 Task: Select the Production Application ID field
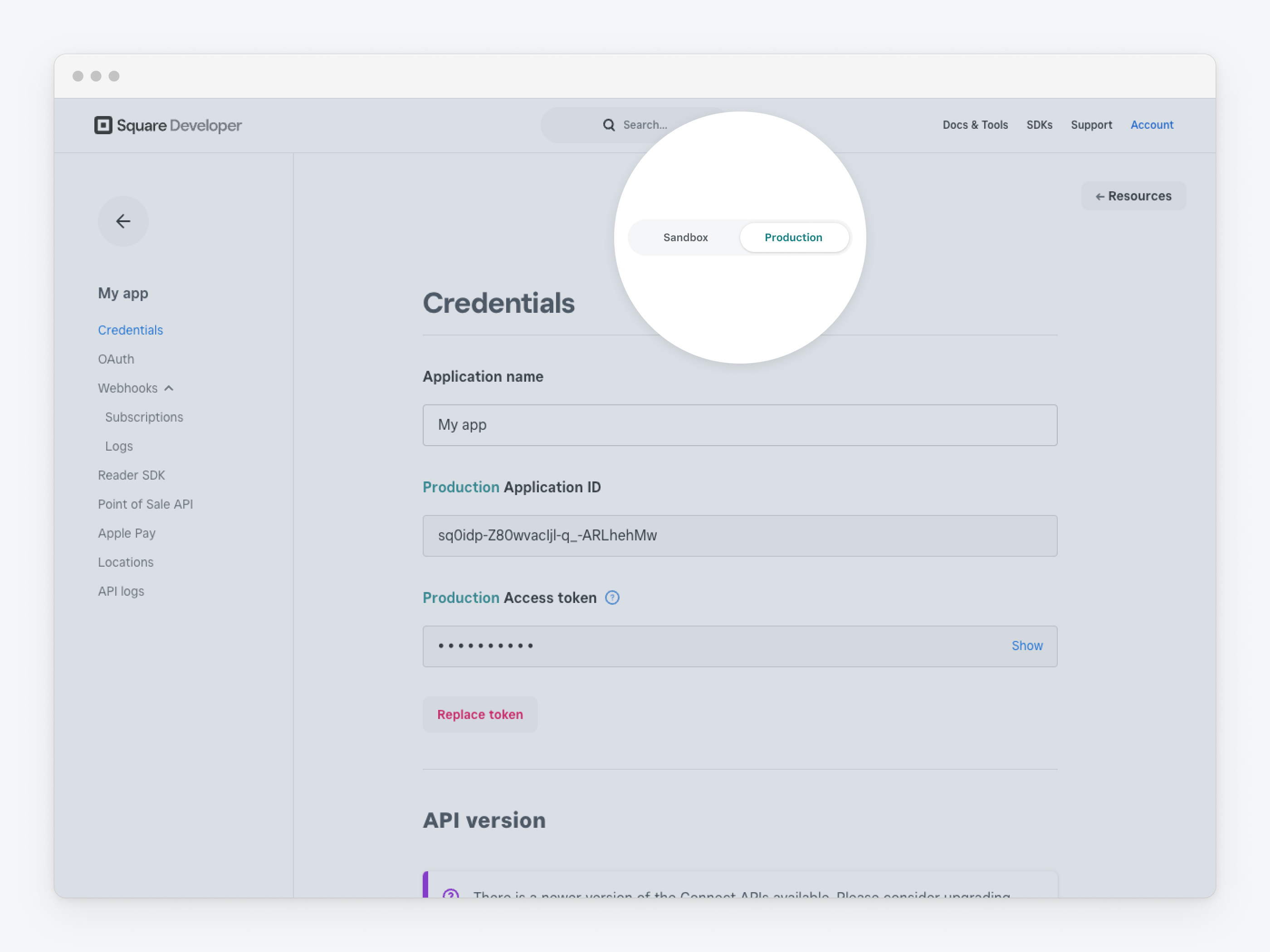739,536
